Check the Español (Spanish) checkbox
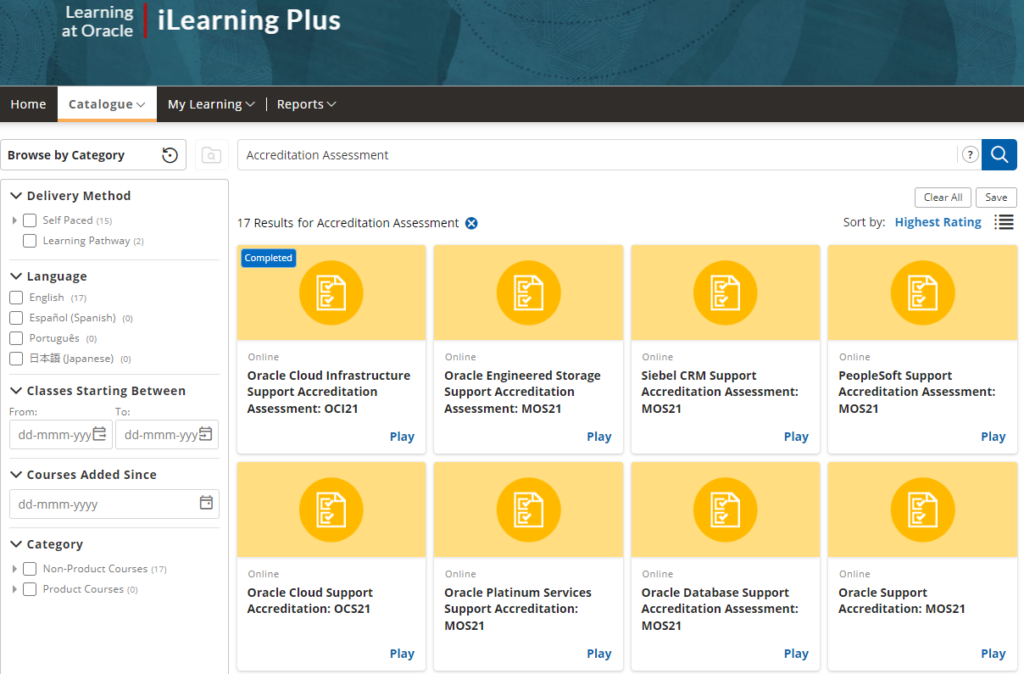The height and width of the screenshot is (674, 1024). pos(16,318)
